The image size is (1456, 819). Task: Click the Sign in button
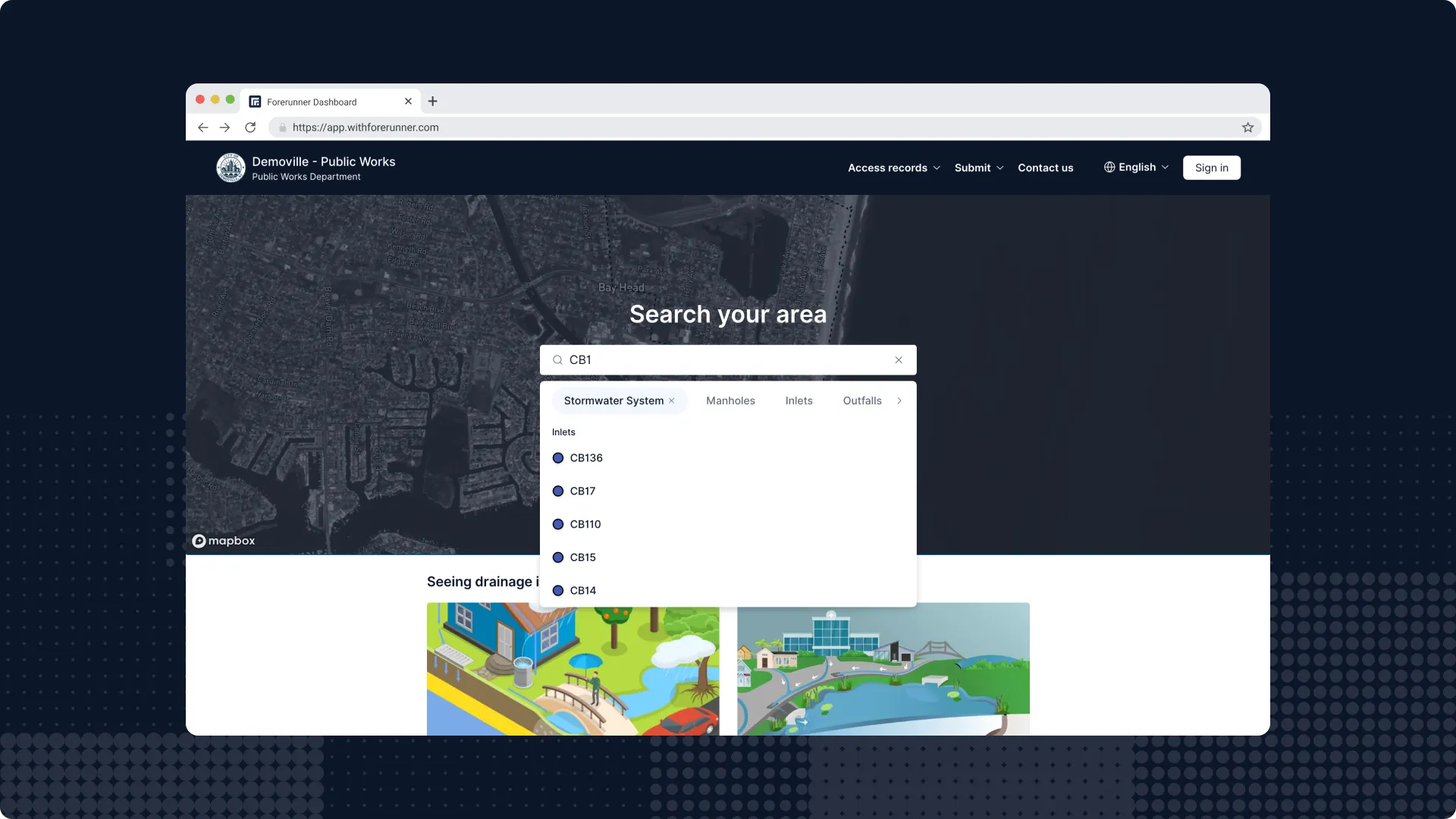pyautogui.click(x=1211, y=168)
